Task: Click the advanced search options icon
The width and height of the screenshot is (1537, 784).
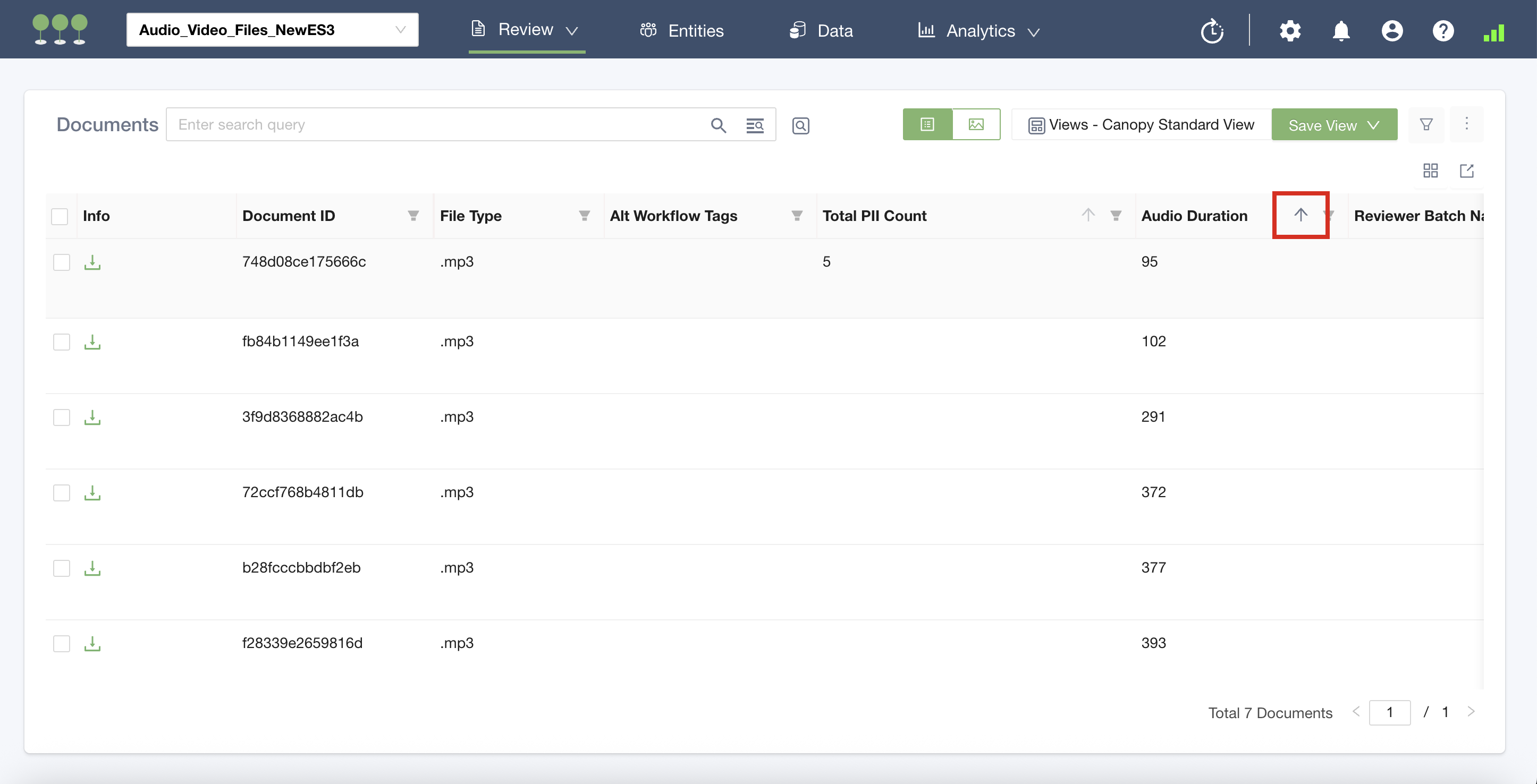Action: click(x=754, y=125)
